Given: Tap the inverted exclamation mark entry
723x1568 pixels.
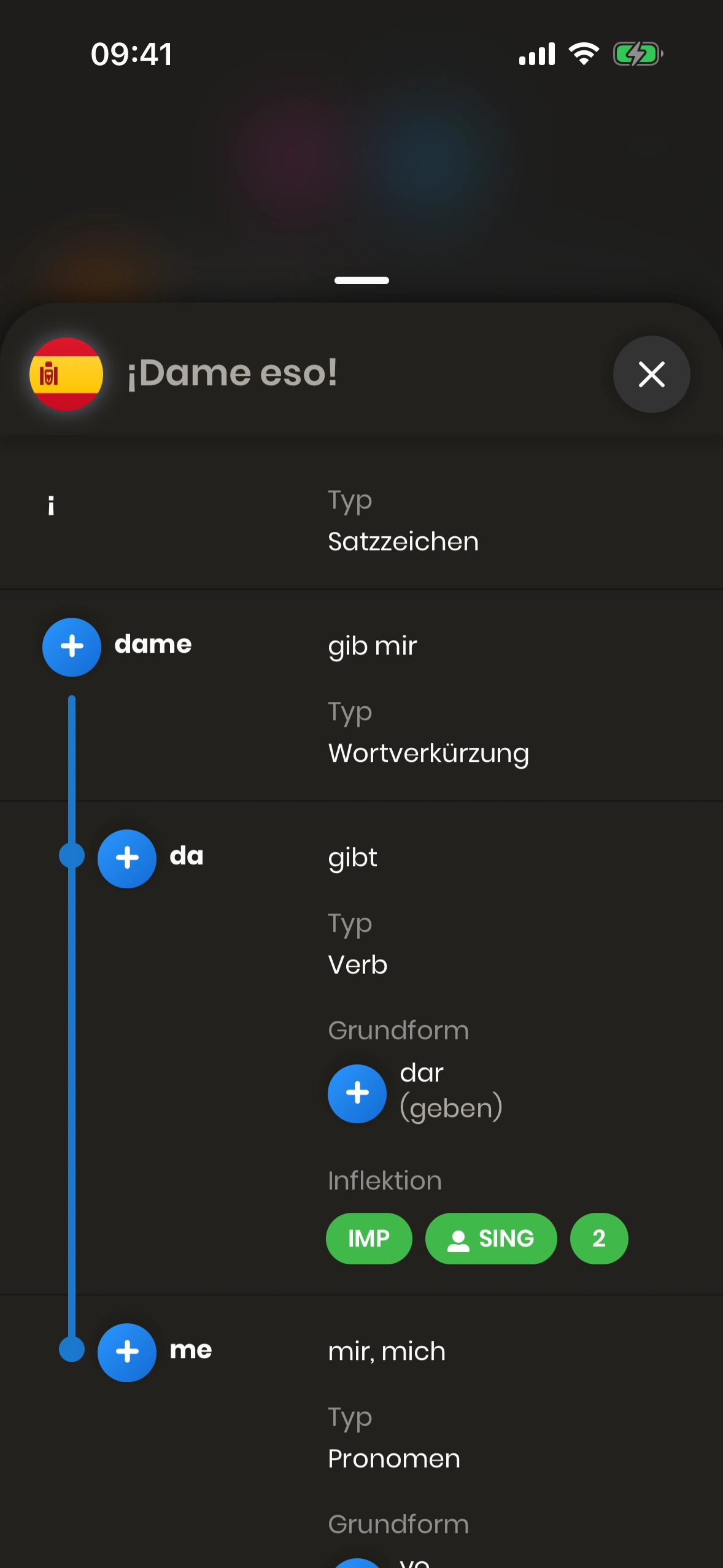Looking at the screenshot, I should pos(51,506).
